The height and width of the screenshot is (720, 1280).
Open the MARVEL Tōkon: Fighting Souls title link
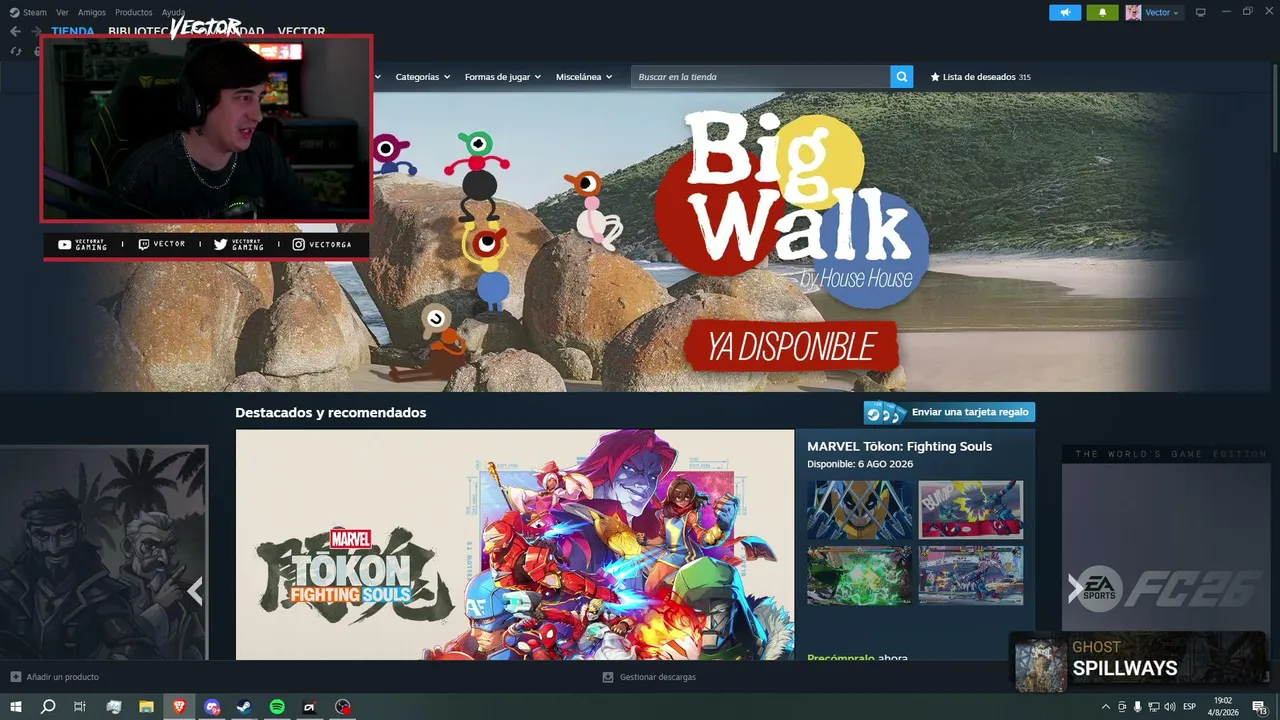point(900,446)
